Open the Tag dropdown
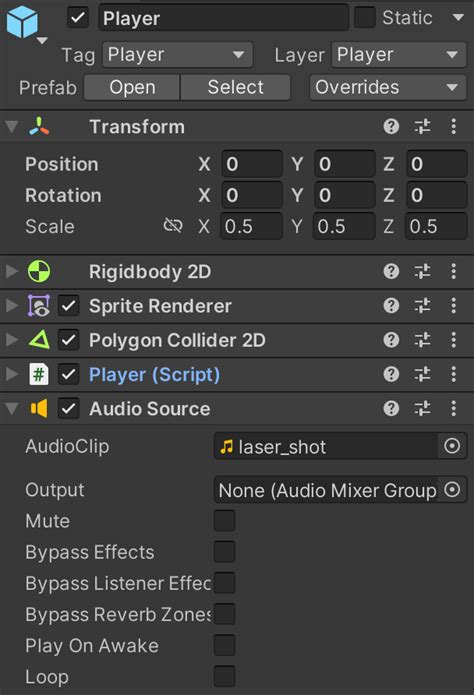 177,55
